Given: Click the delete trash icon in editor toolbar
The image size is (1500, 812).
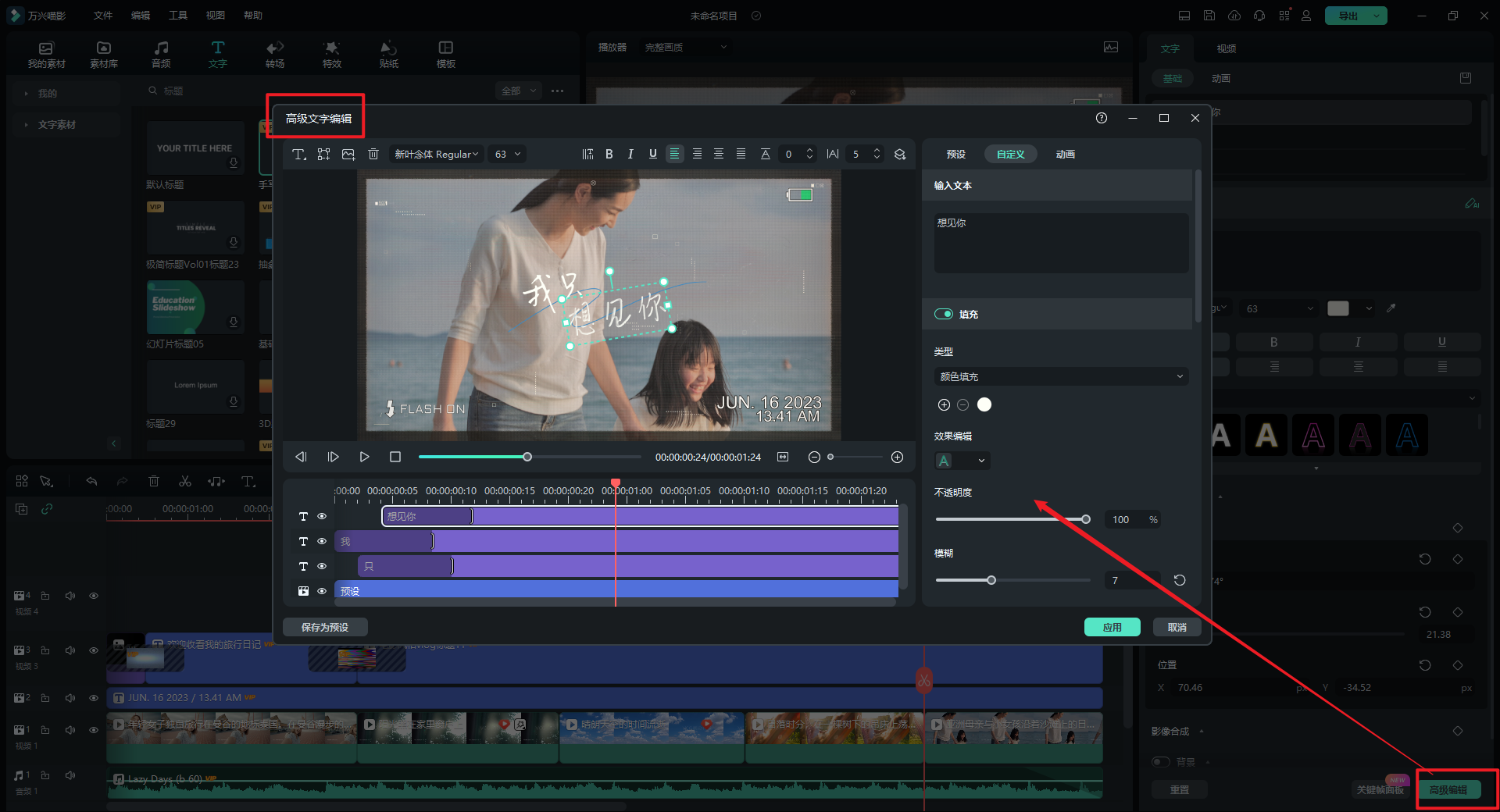Looking at the screenshot, I should point(373,155).
